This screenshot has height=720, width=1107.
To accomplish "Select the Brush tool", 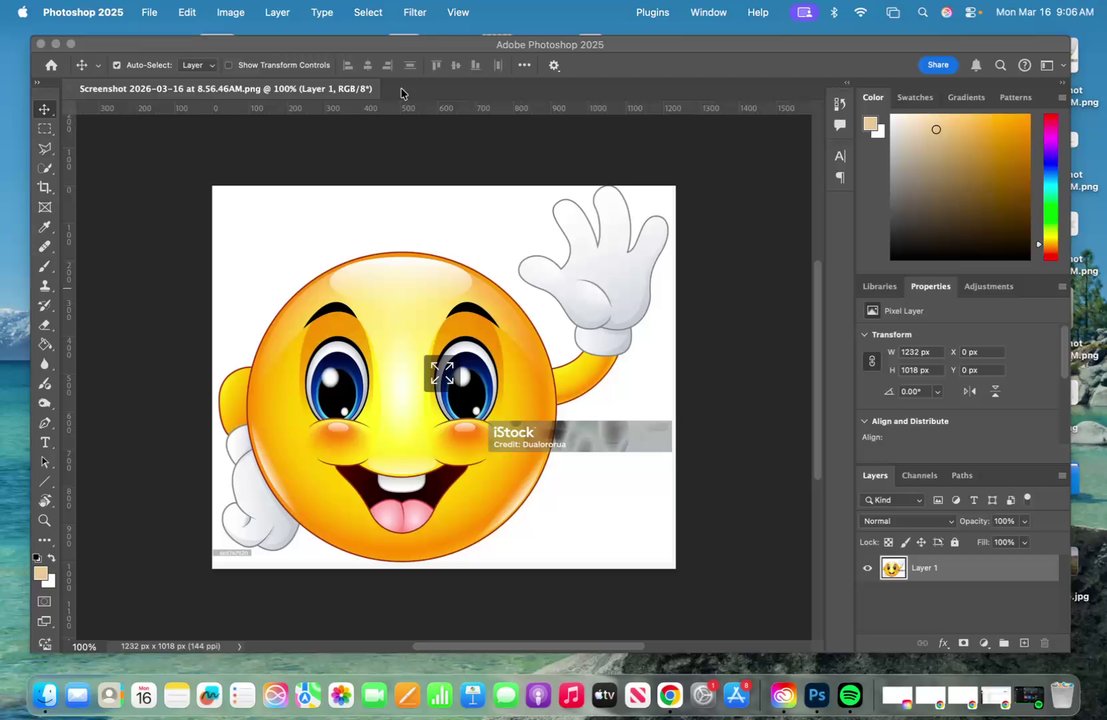I will (45, 266).
